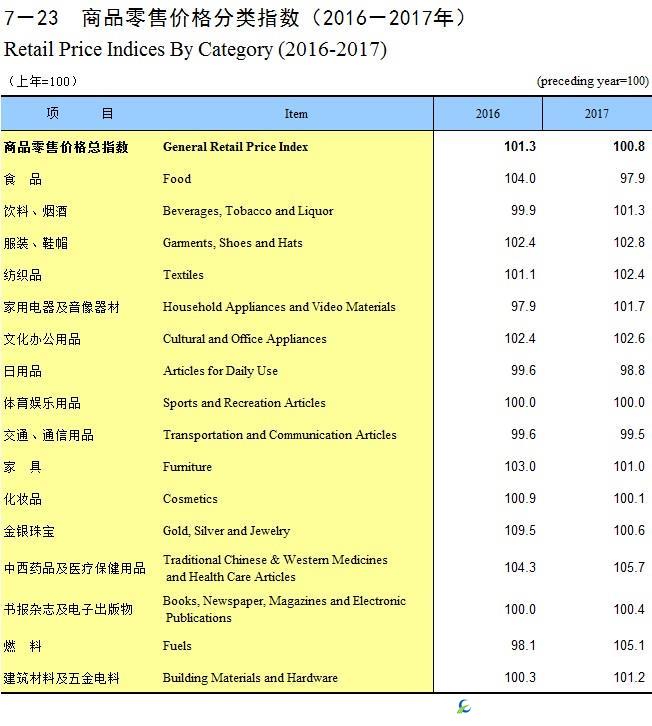Select the Cosmetics row label
The image size is (652, 726).
click(190, 499)
